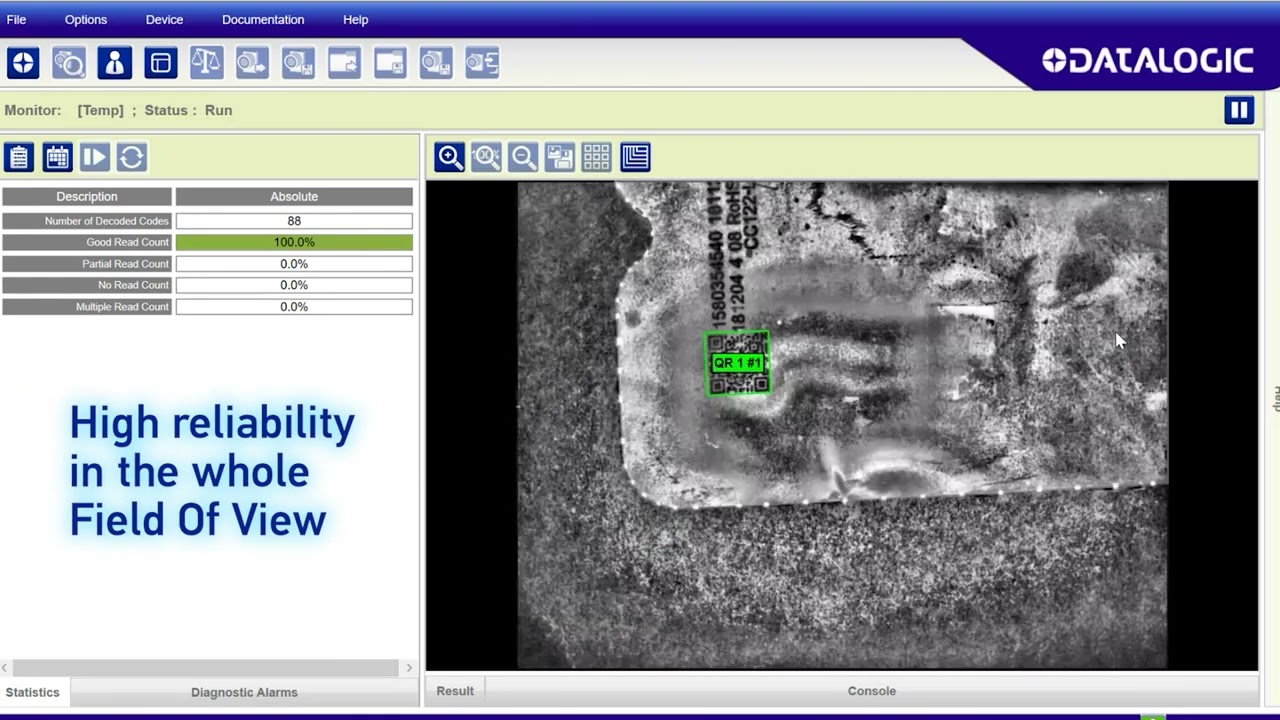Click the Absolute column header
1280x720 pixels.
(x=294, y=197)
